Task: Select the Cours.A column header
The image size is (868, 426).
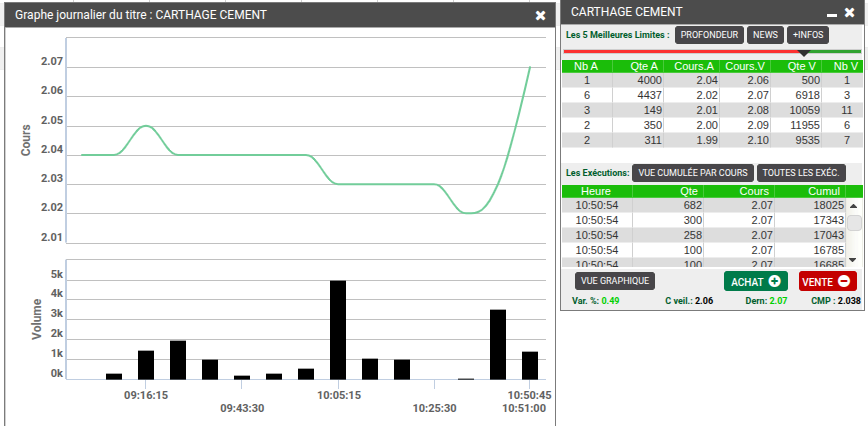Action: [x=692, y=66]
